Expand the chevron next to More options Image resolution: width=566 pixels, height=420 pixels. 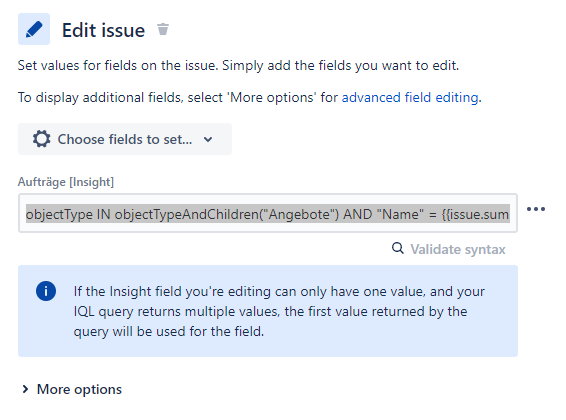pos(25,389)
